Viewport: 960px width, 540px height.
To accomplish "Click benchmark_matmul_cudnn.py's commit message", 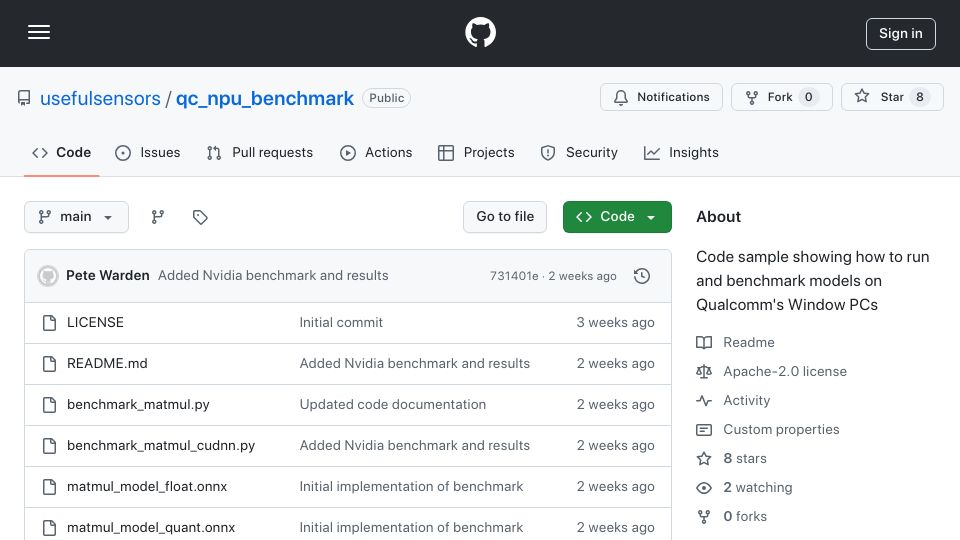I will point(414,446).
